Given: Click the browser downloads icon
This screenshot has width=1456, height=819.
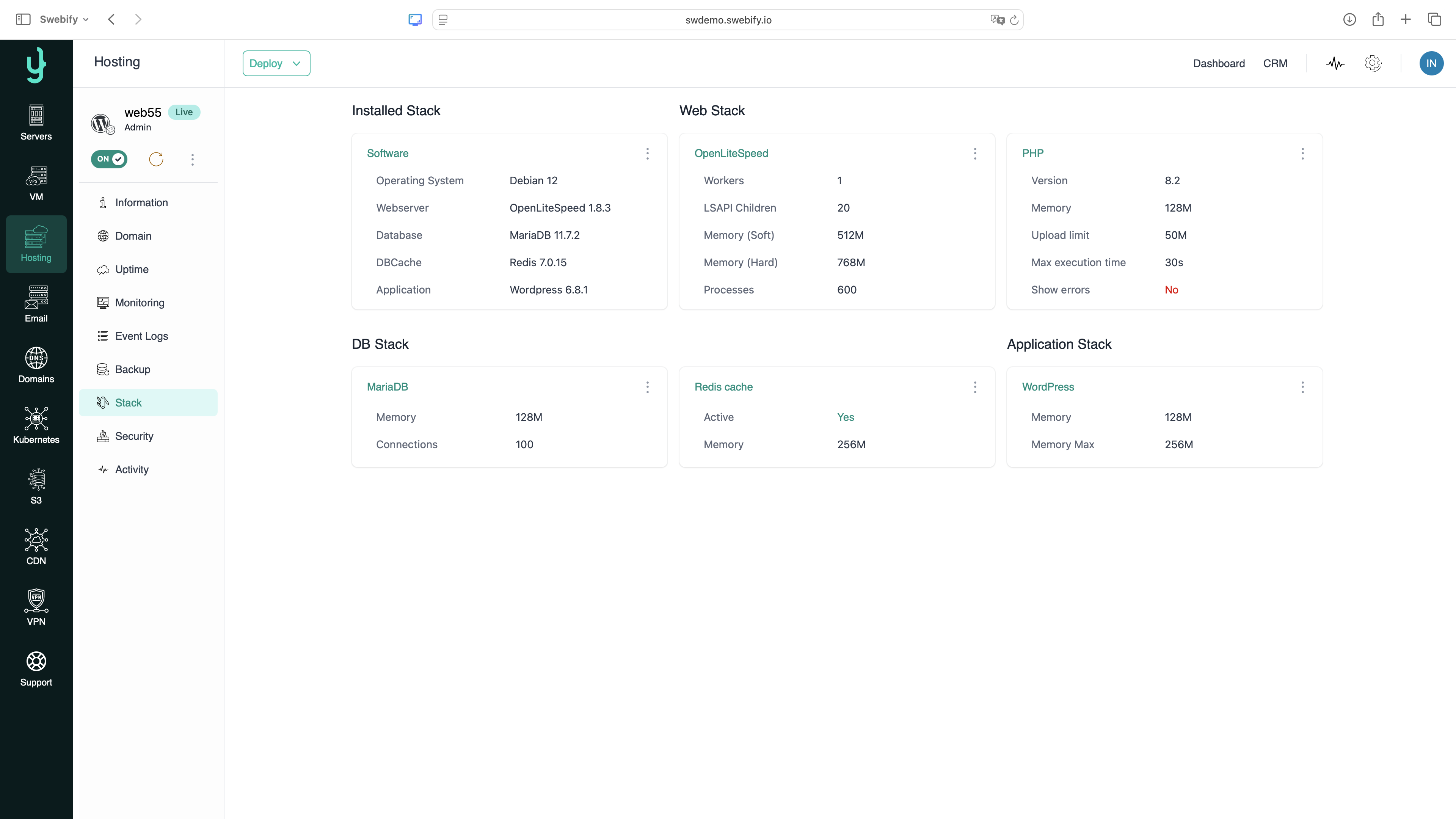Looking at the screenshot, I should [x=1350, y=19].
